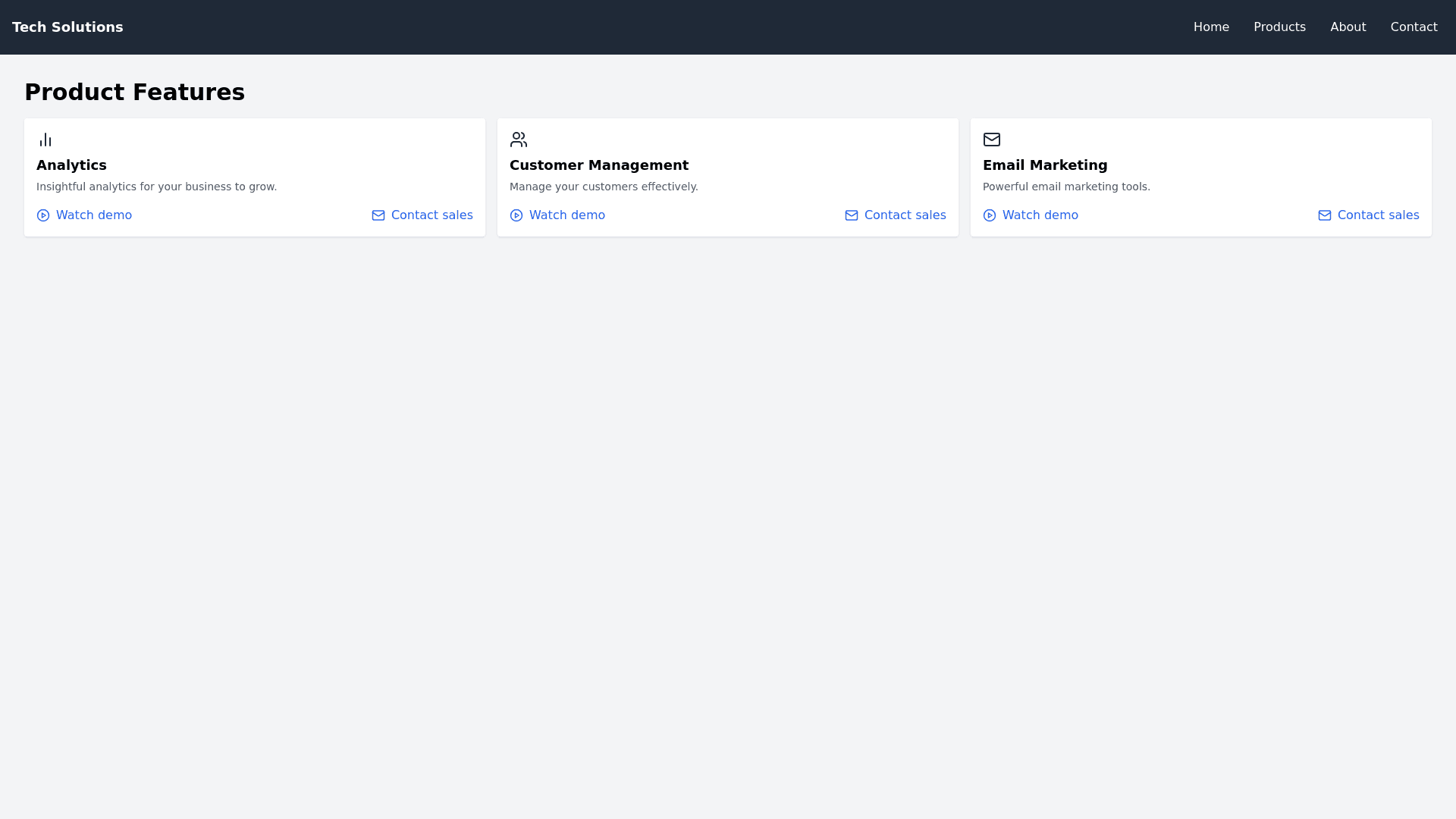The image size is (1456, 819).
Task: Click play icon in Customer Management card
Action: click(x=516, y=215)
